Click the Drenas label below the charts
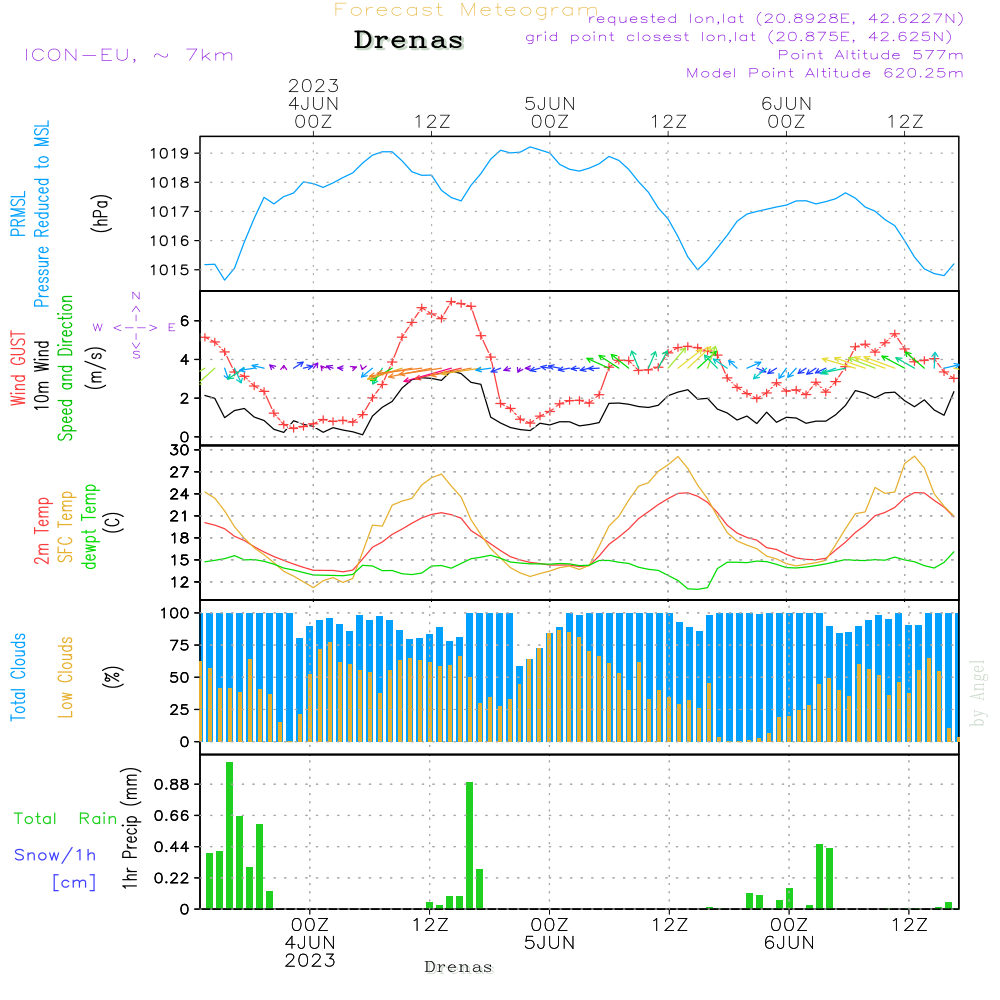1000x1000 pixels. pyautogui.click(x=458, y=967)
